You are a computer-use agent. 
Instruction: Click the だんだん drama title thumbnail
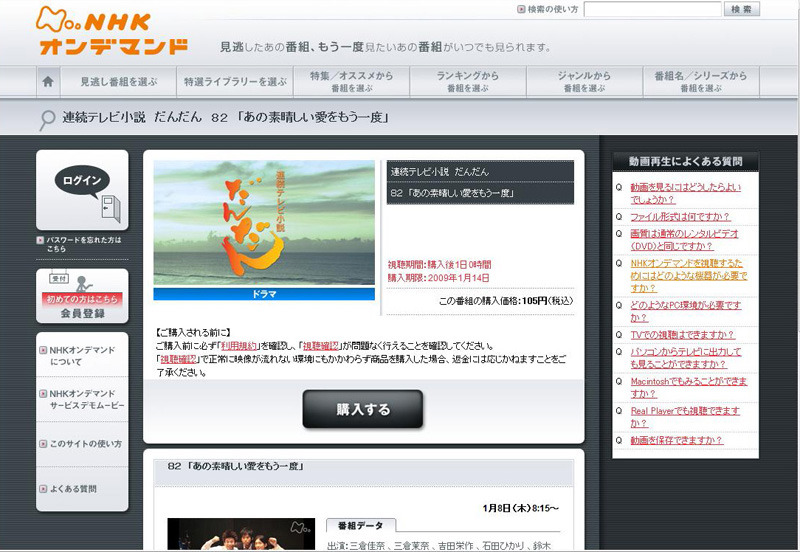264,222
